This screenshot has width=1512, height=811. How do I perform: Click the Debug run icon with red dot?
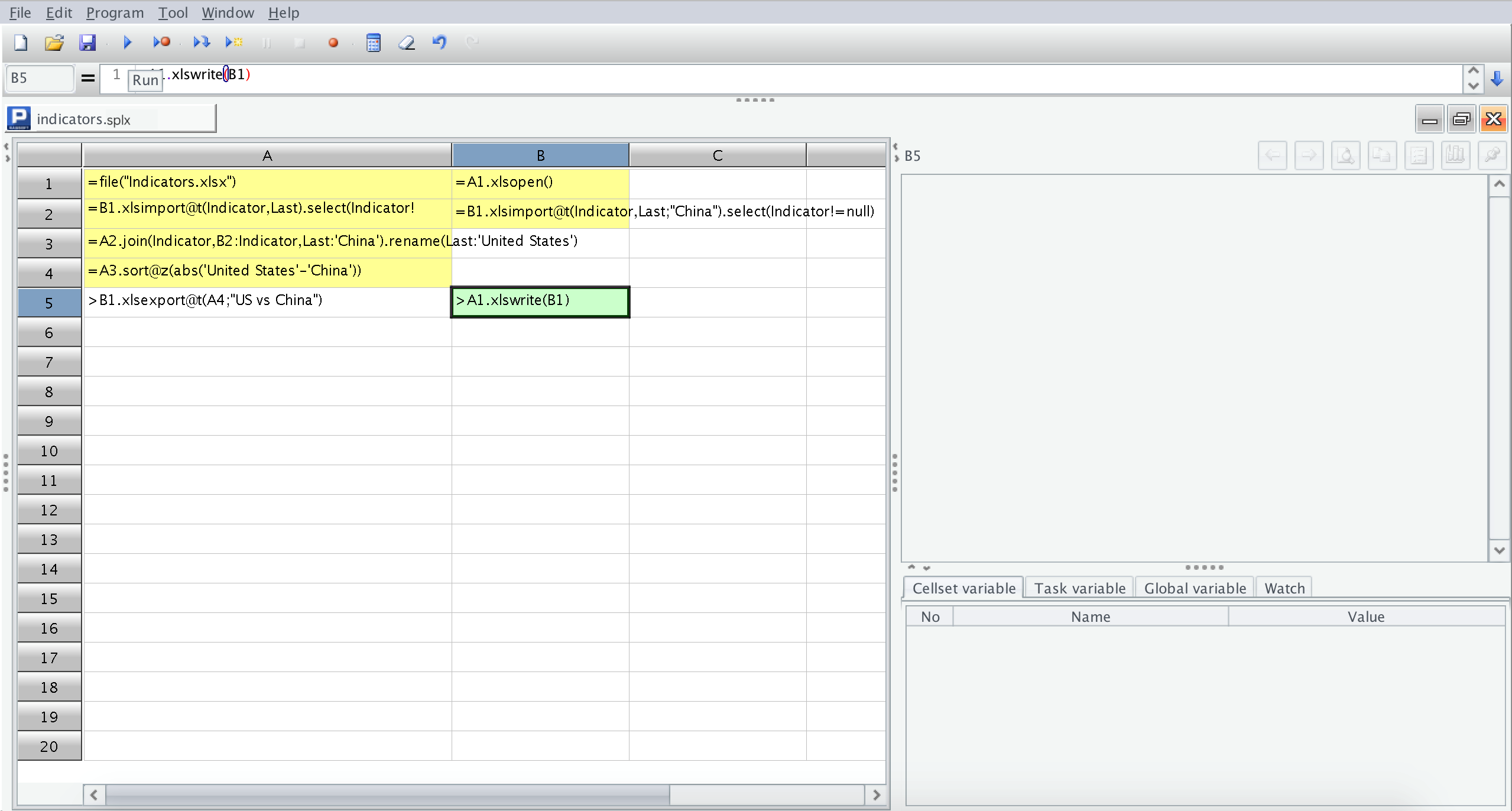click(x=161, y=42)
